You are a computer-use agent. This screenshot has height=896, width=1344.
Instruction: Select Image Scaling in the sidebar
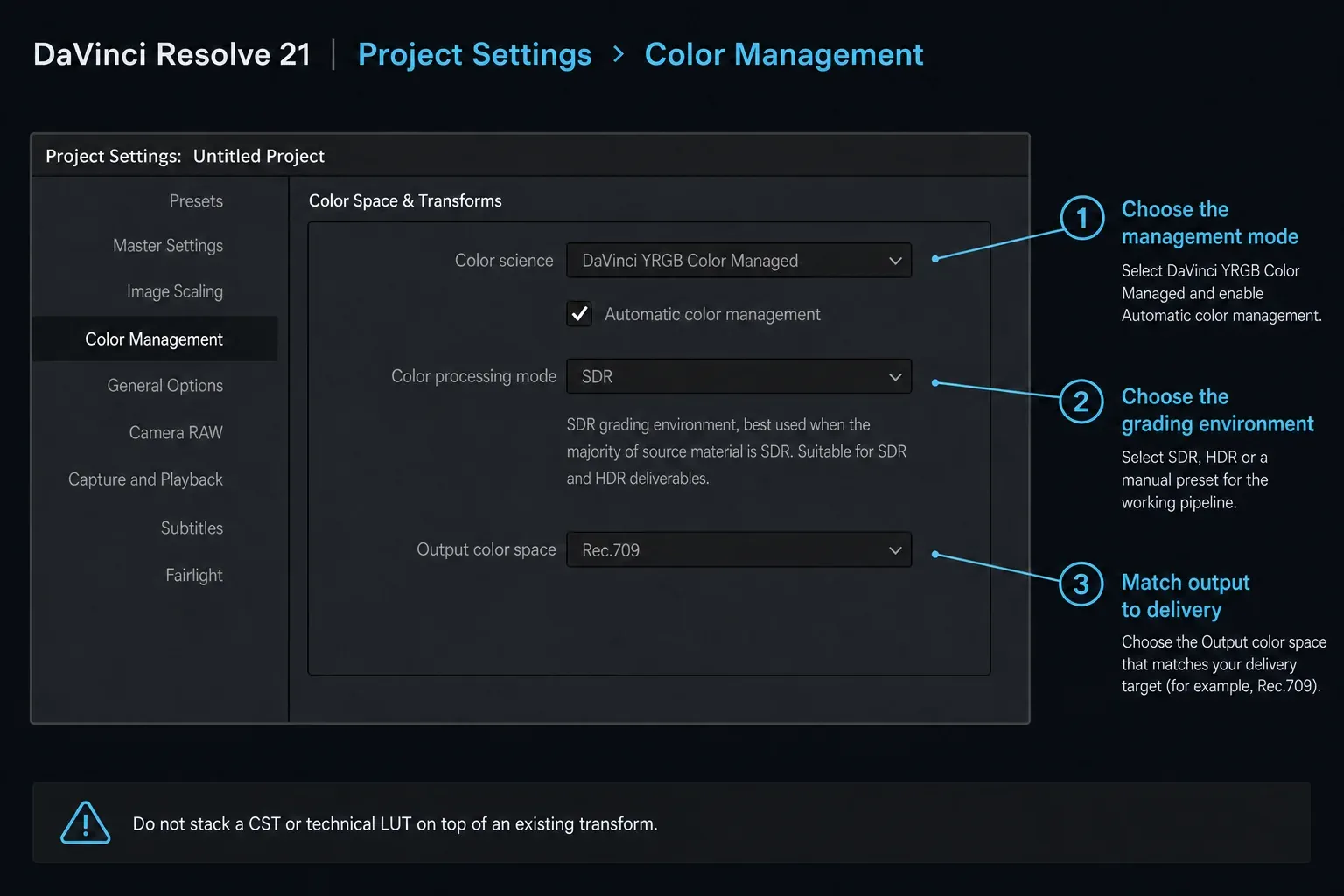[x=175, y=291]
